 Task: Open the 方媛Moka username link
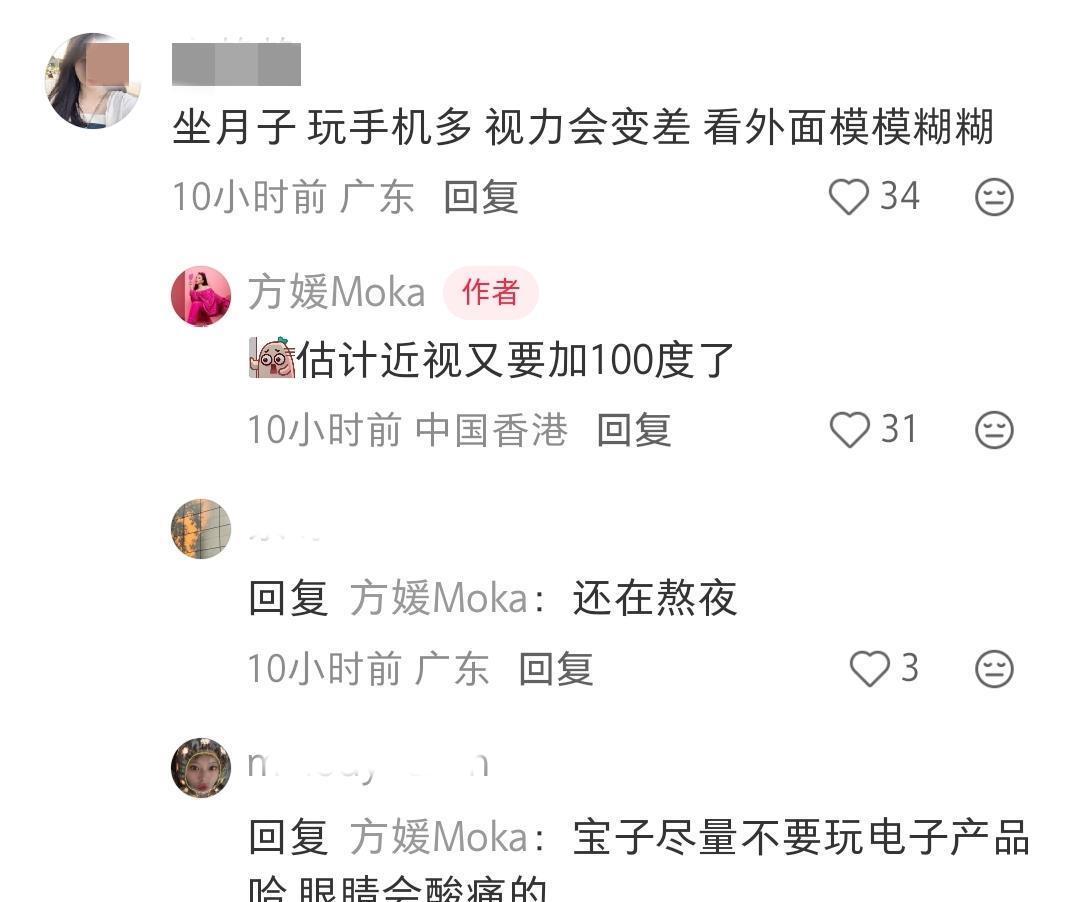click(x=336, y=292)
